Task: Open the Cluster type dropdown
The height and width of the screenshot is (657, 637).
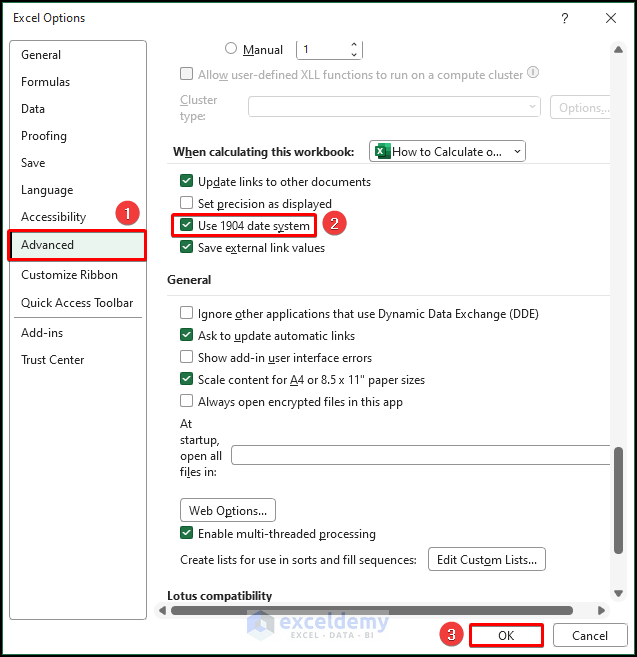Action: 394,107
